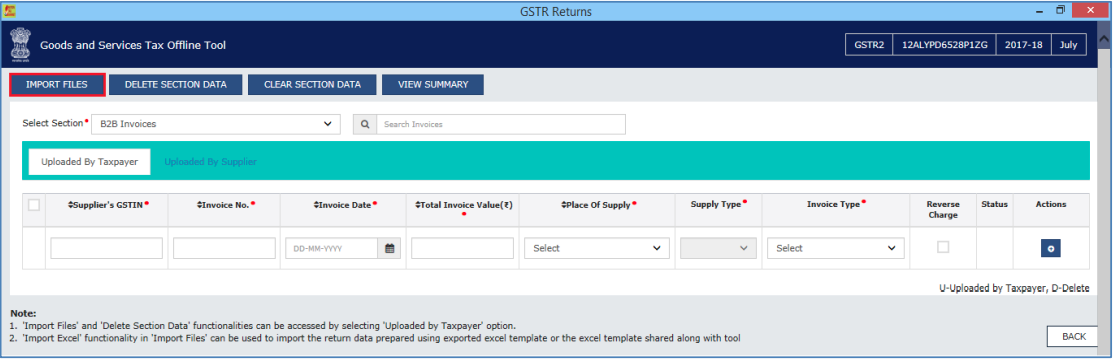Click the Supply Type column header
1113x360 pixels.
pos(718,204)
